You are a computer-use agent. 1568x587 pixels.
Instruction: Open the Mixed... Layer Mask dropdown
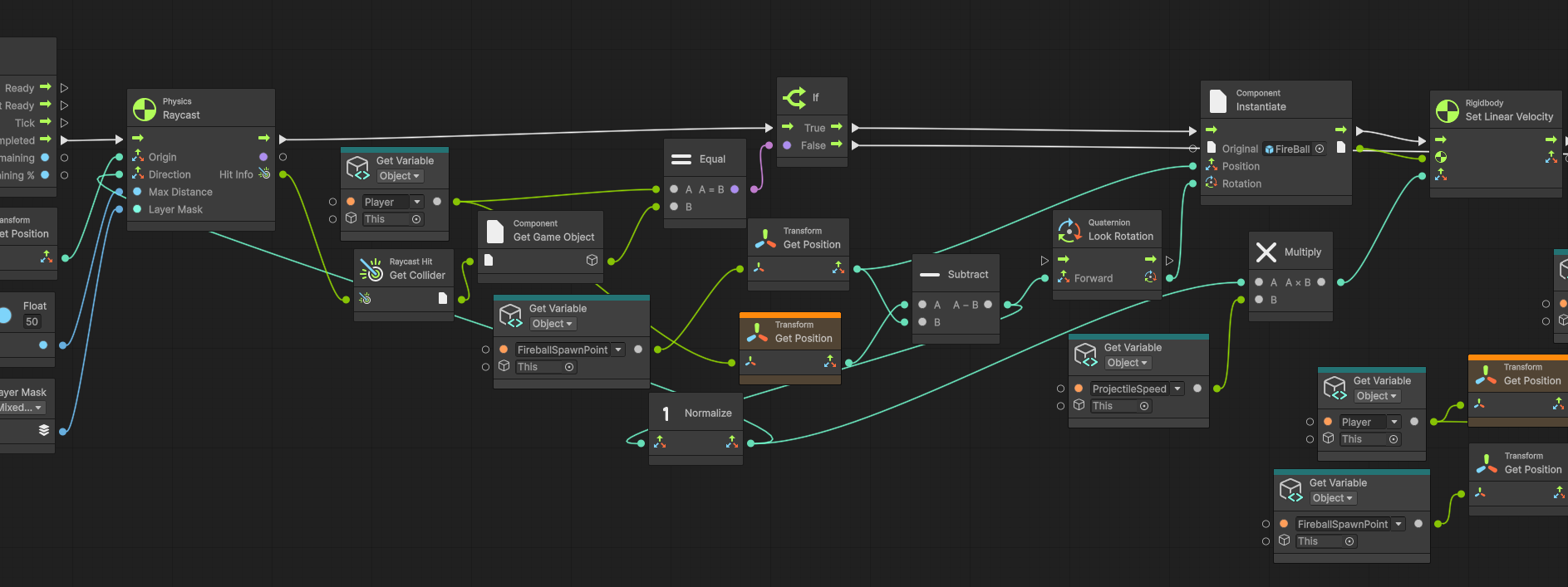tap(22, 408)
